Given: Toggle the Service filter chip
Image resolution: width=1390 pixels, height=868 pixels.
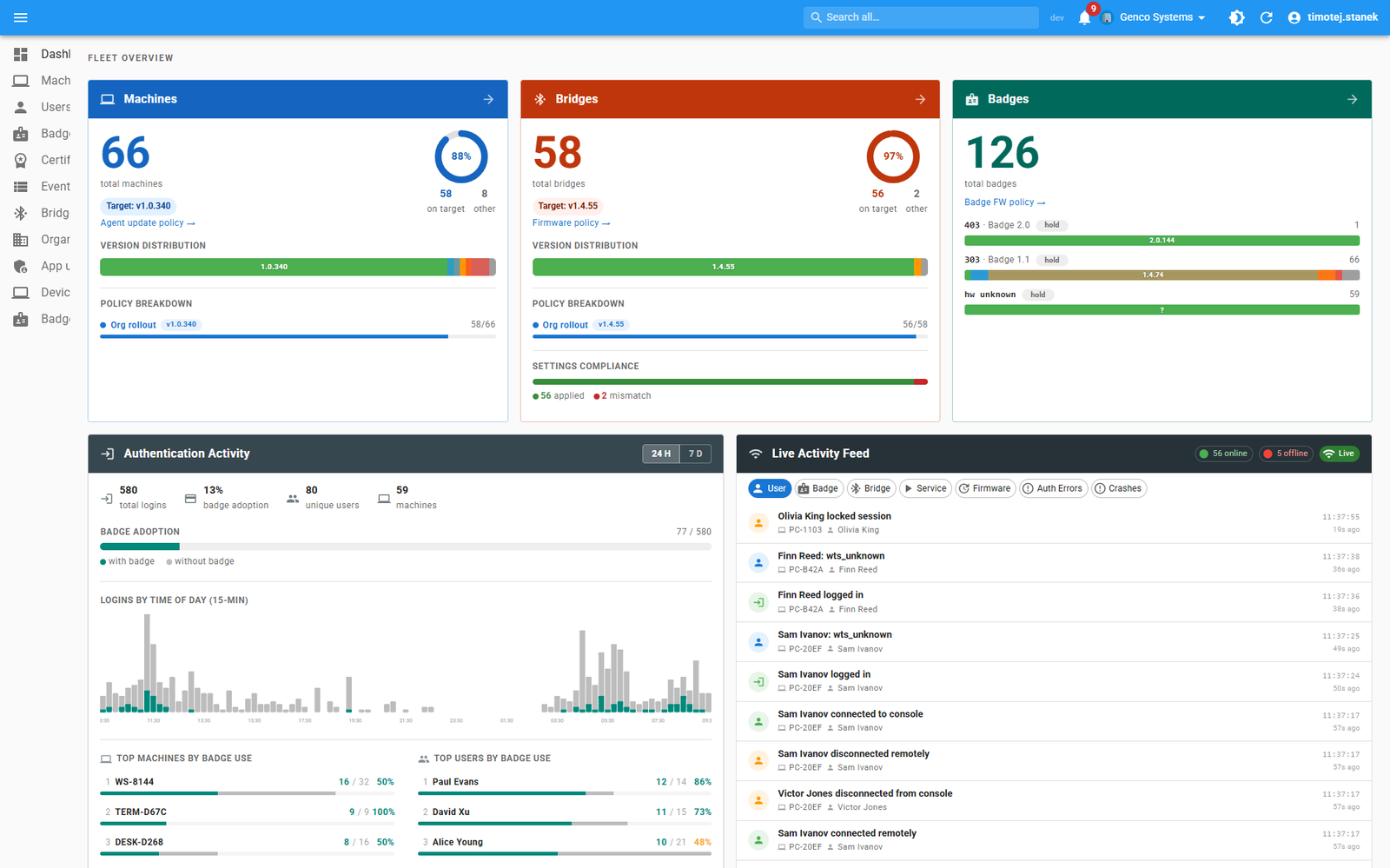Looking at the screenshot, I should 925,488.
